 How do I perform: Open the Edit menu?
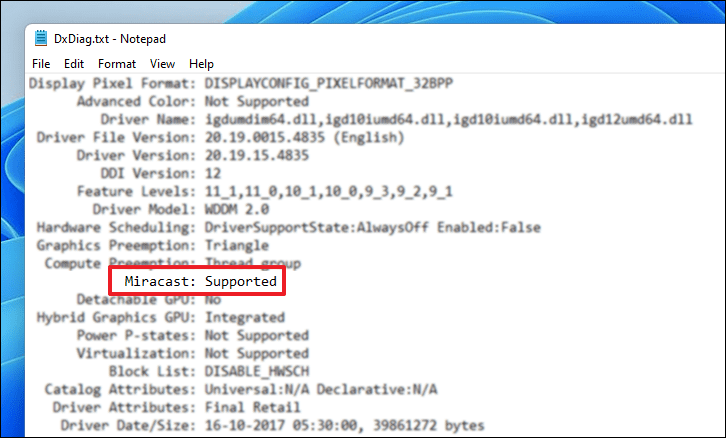coord(74,64)
